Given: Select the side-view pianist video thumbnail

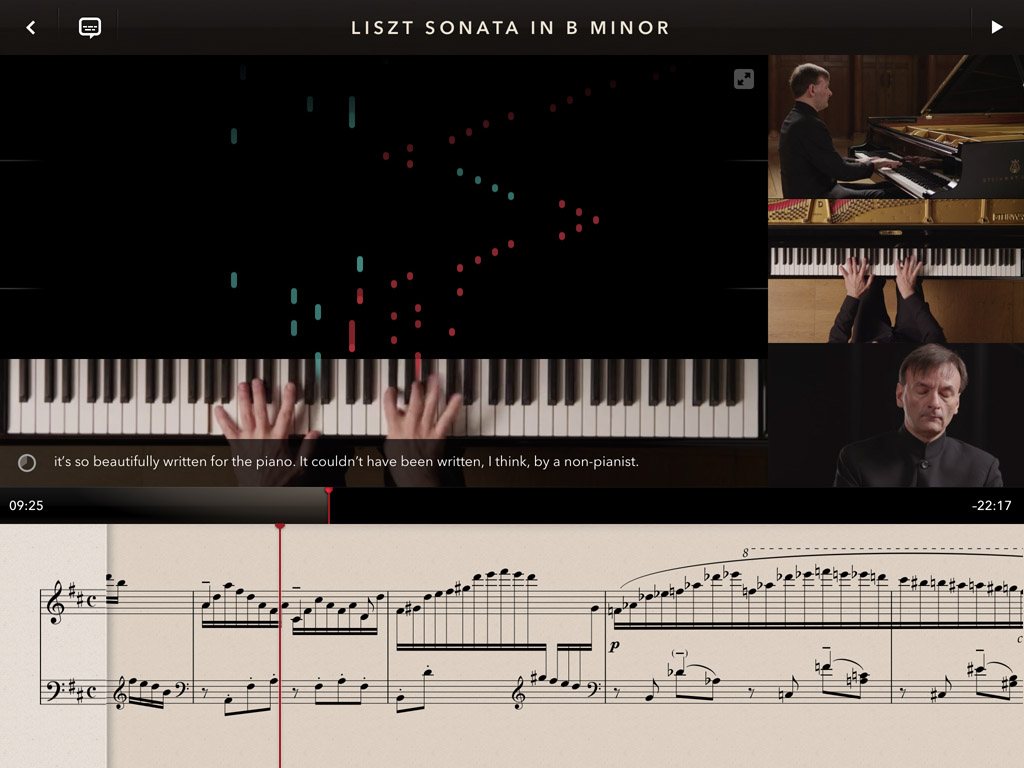Looking at the screenshot, I should coord(896,127).
